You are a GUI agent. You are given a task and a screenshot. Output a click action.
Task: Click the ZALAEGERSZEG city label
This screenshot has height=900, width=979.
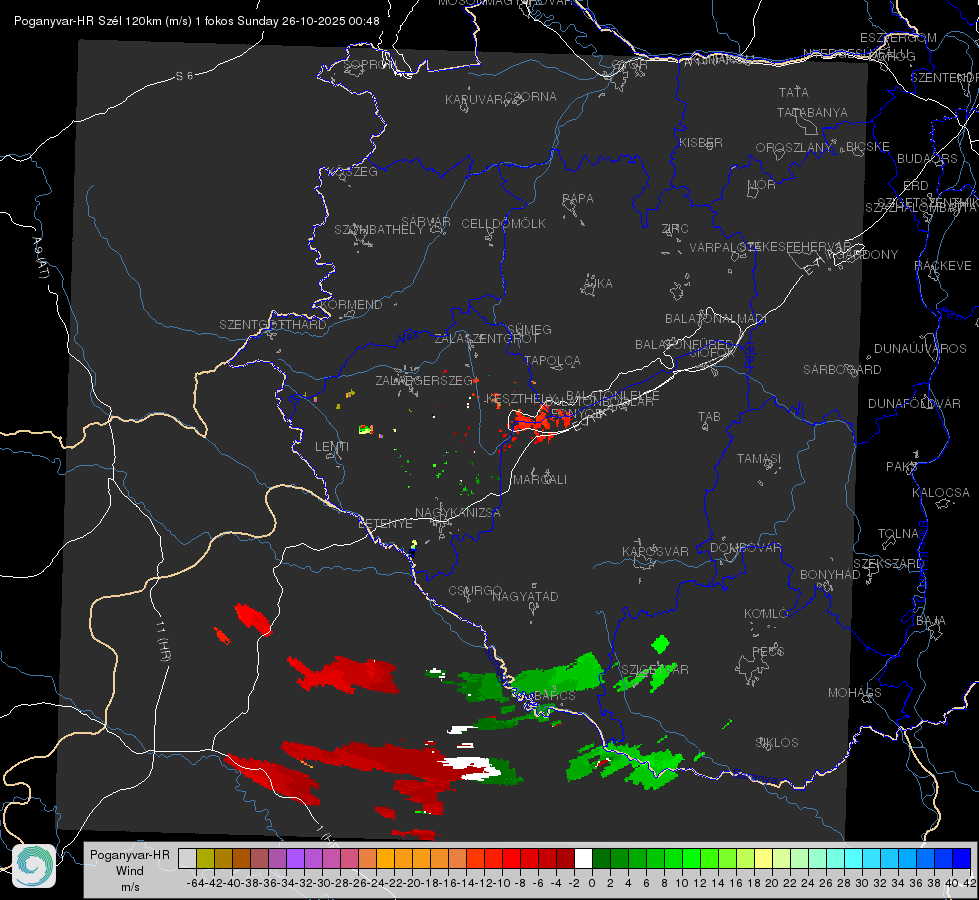(x=424, y=380)
